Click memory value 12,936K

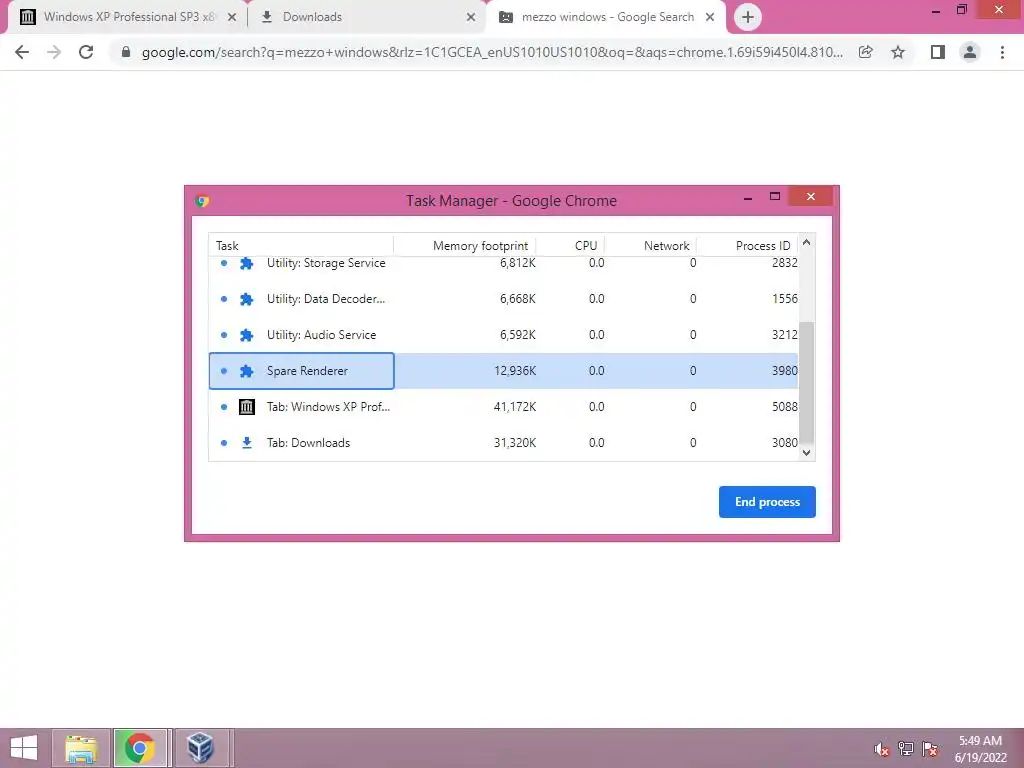[x=515, y=371]
